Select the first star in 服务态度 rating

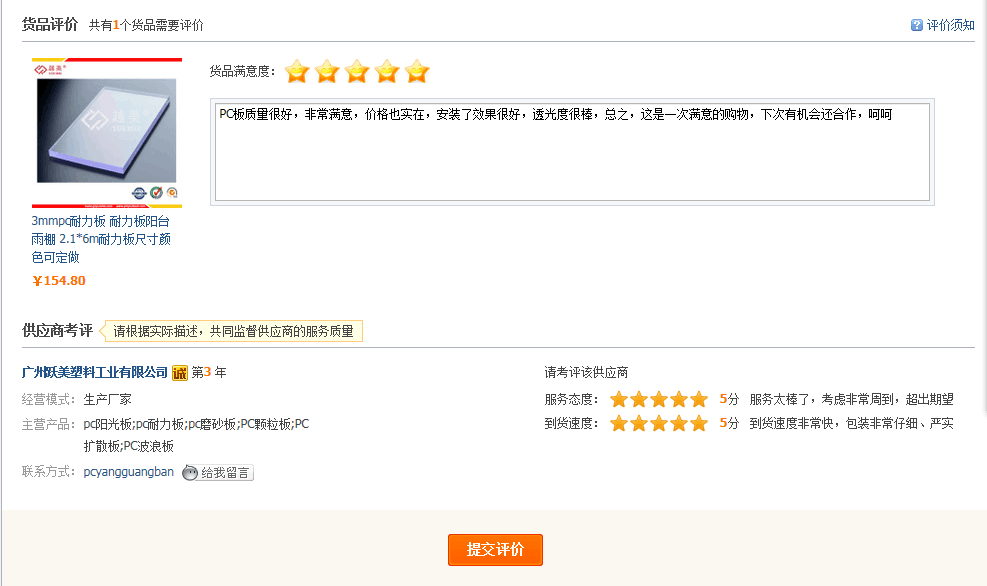[x=620, y=398]
